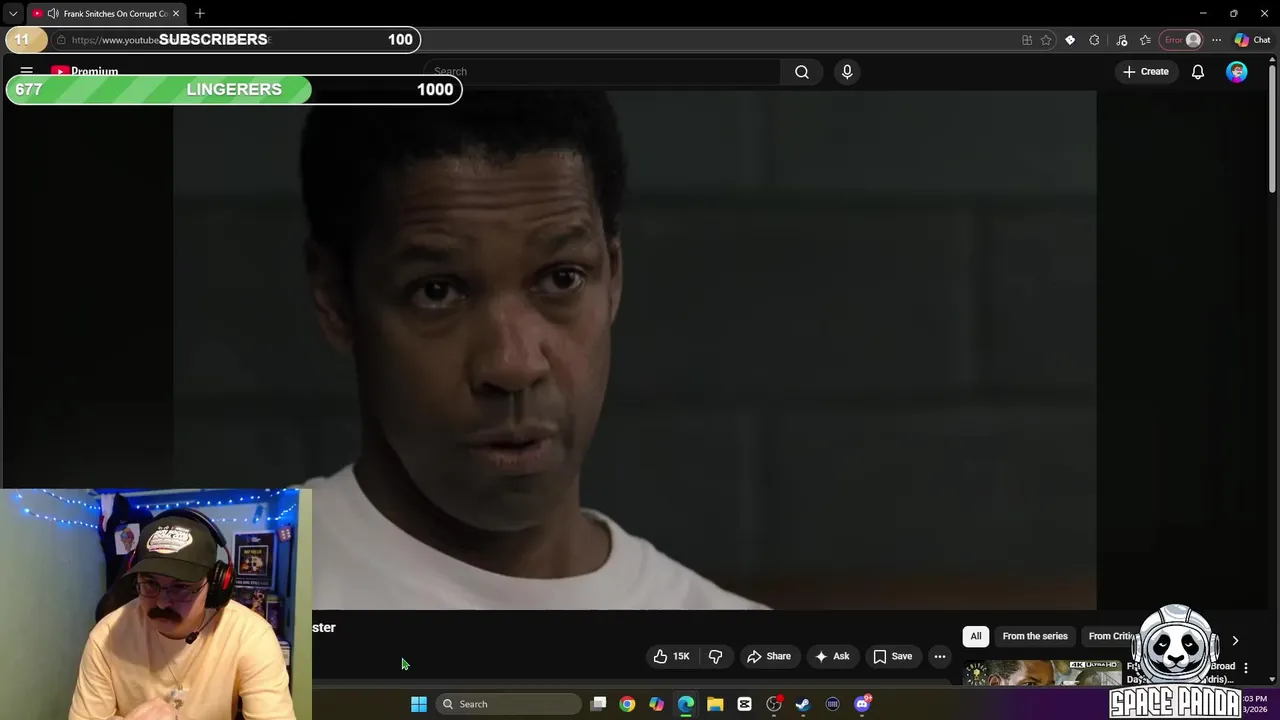Open the Favorites list icon

click(1145, 40)
